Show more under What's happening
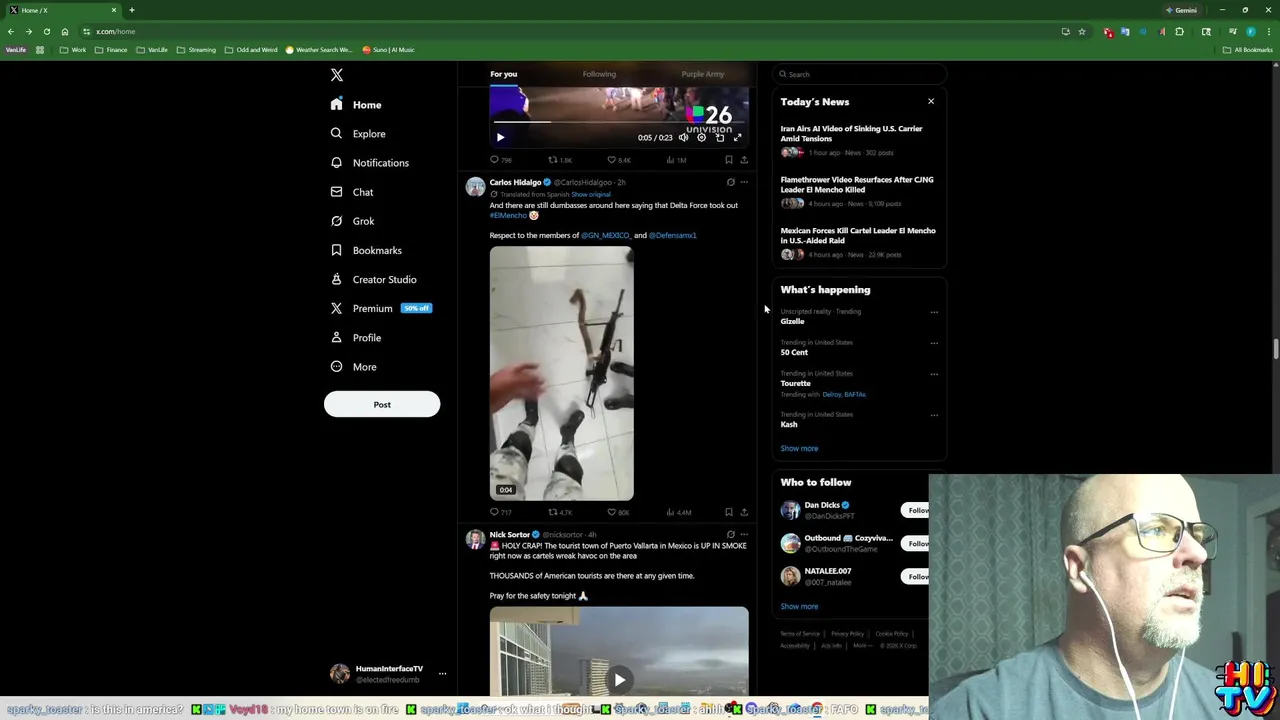The image size is (1280, 720). [x=799, y=448]
